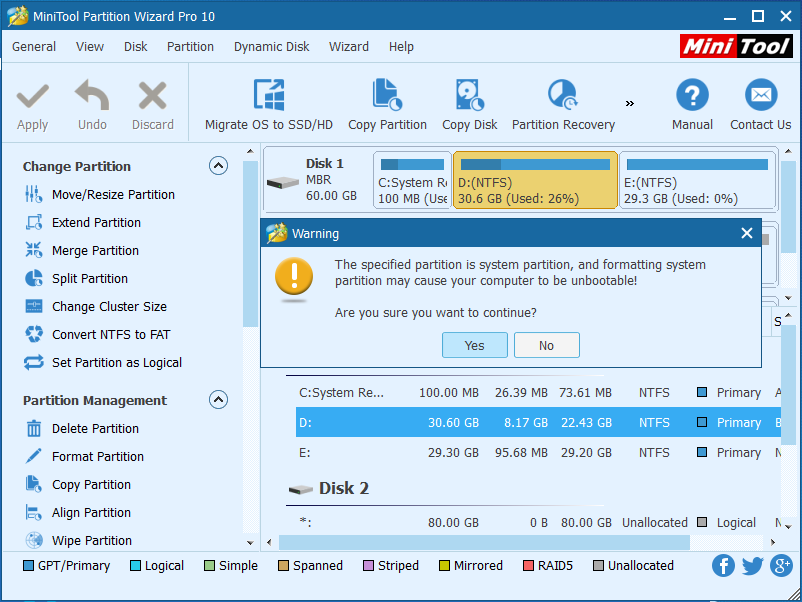Click the Twitter icon in the status bar
The height and width of the screenshot is (602, 802).
[x=752, y=566]
